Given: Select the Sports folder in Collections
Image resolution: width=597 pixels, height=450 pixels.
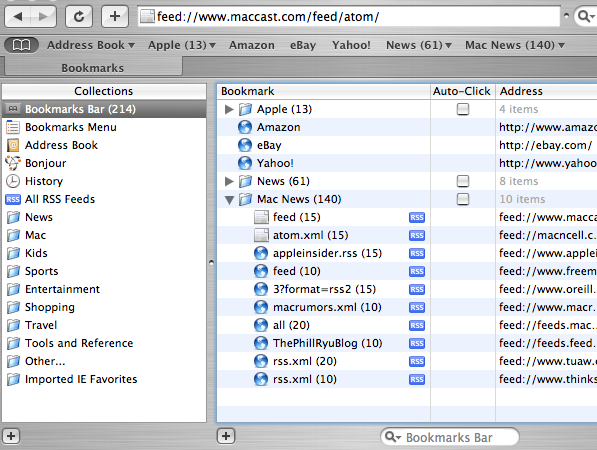Looking at the screenshot, I should click(x=104, y=271).
